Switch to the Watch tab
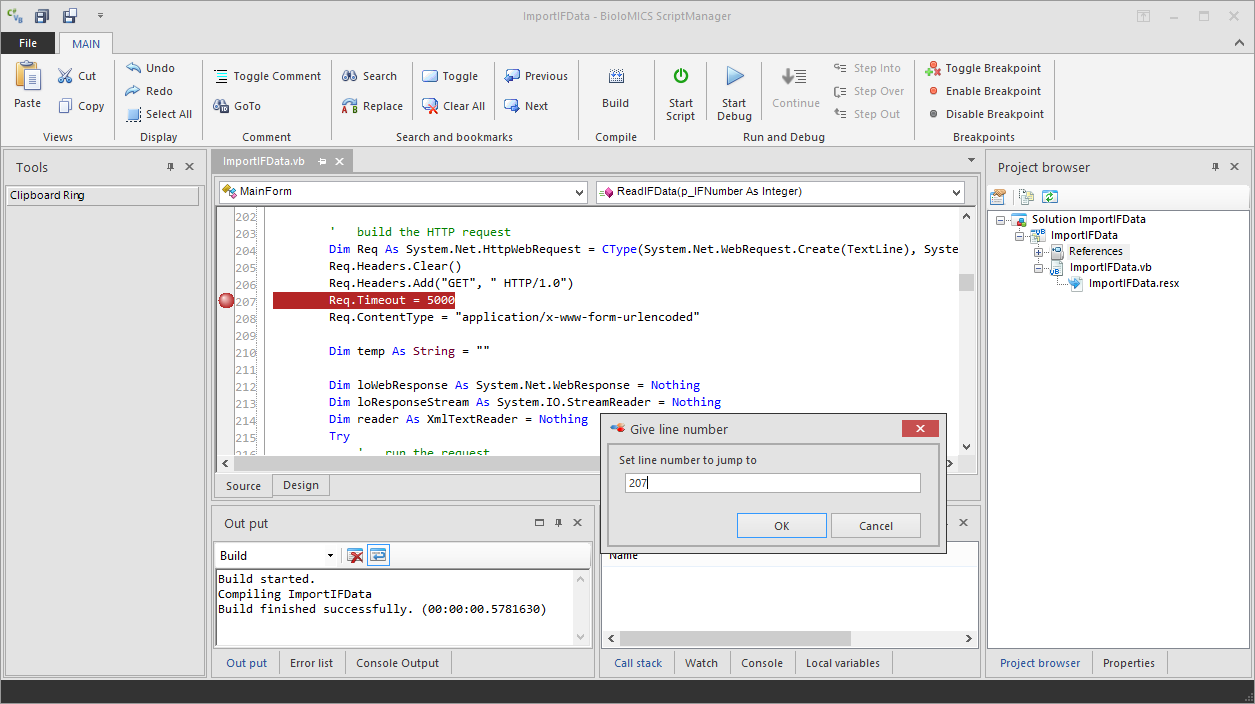The image size is (1255, 704). (701, 663)
